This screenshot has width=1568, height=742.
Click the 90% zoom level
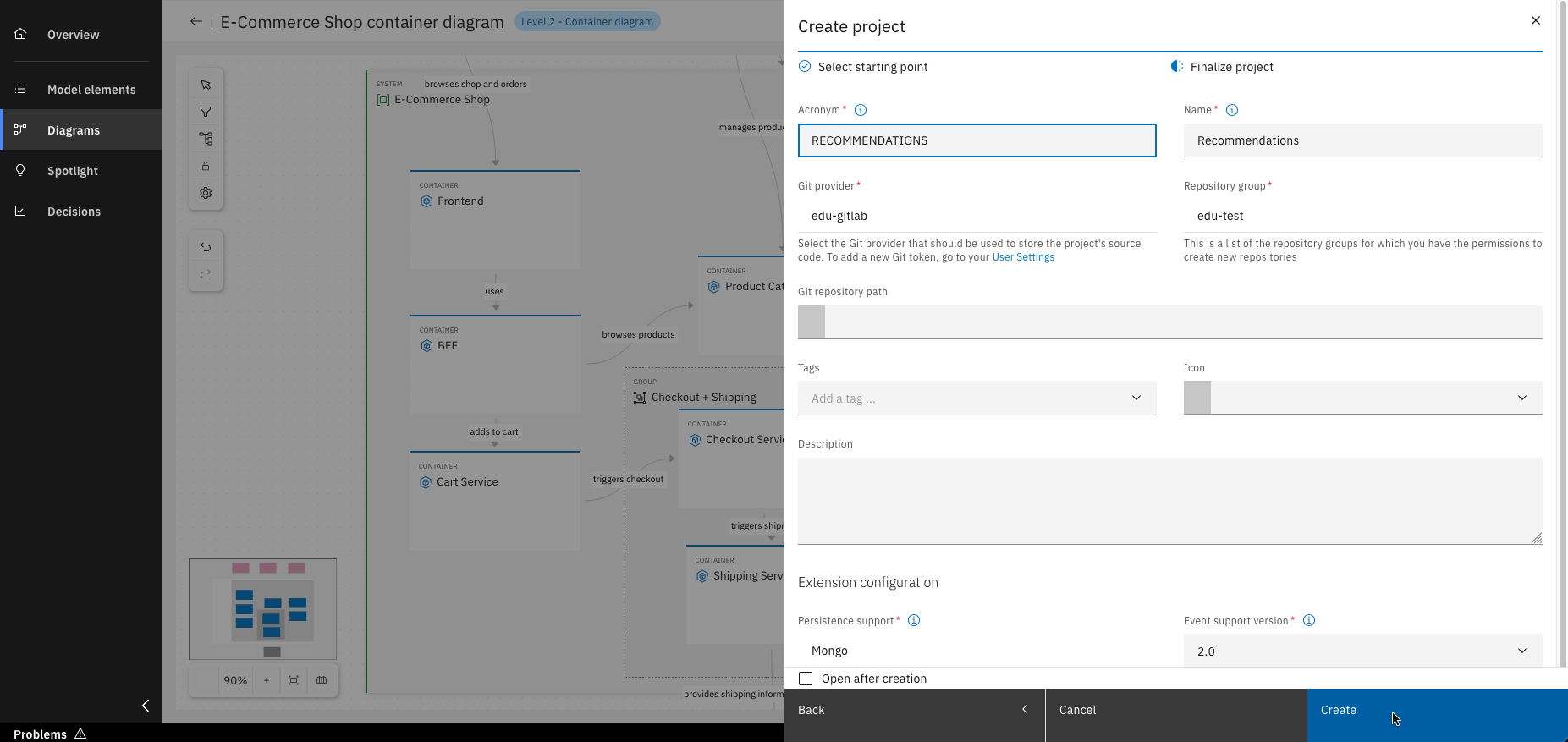click(235, 680)
